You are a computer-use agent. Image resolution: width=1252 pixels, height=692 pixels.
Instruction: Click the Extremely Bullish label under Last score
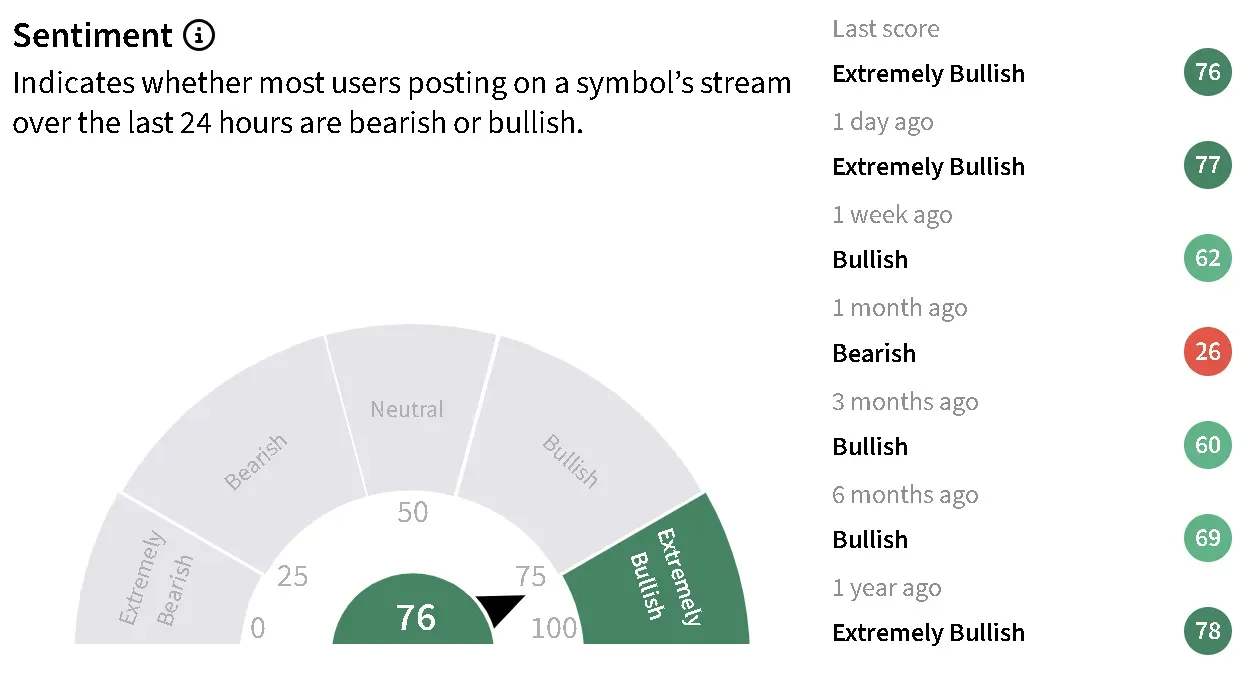click(x=929, y=74)
